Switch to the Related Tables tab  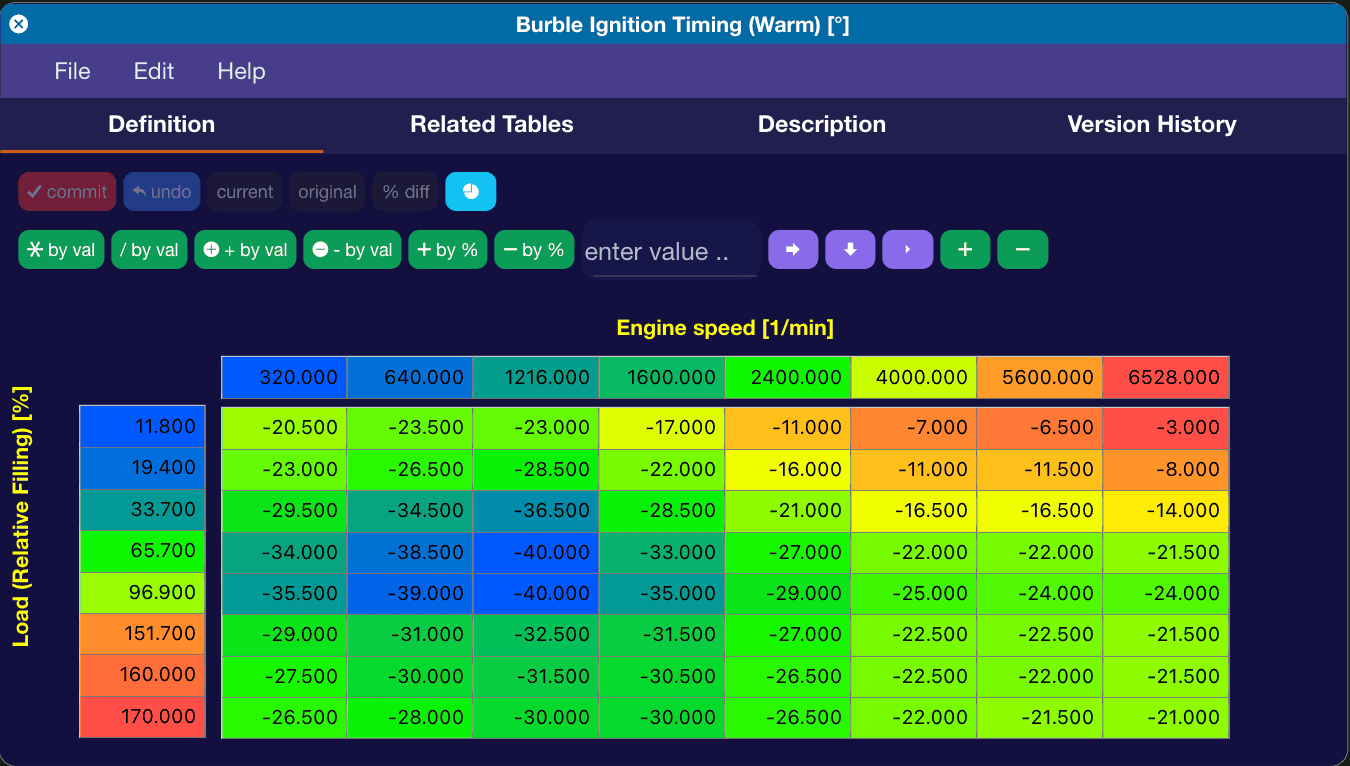coord(492,125)
